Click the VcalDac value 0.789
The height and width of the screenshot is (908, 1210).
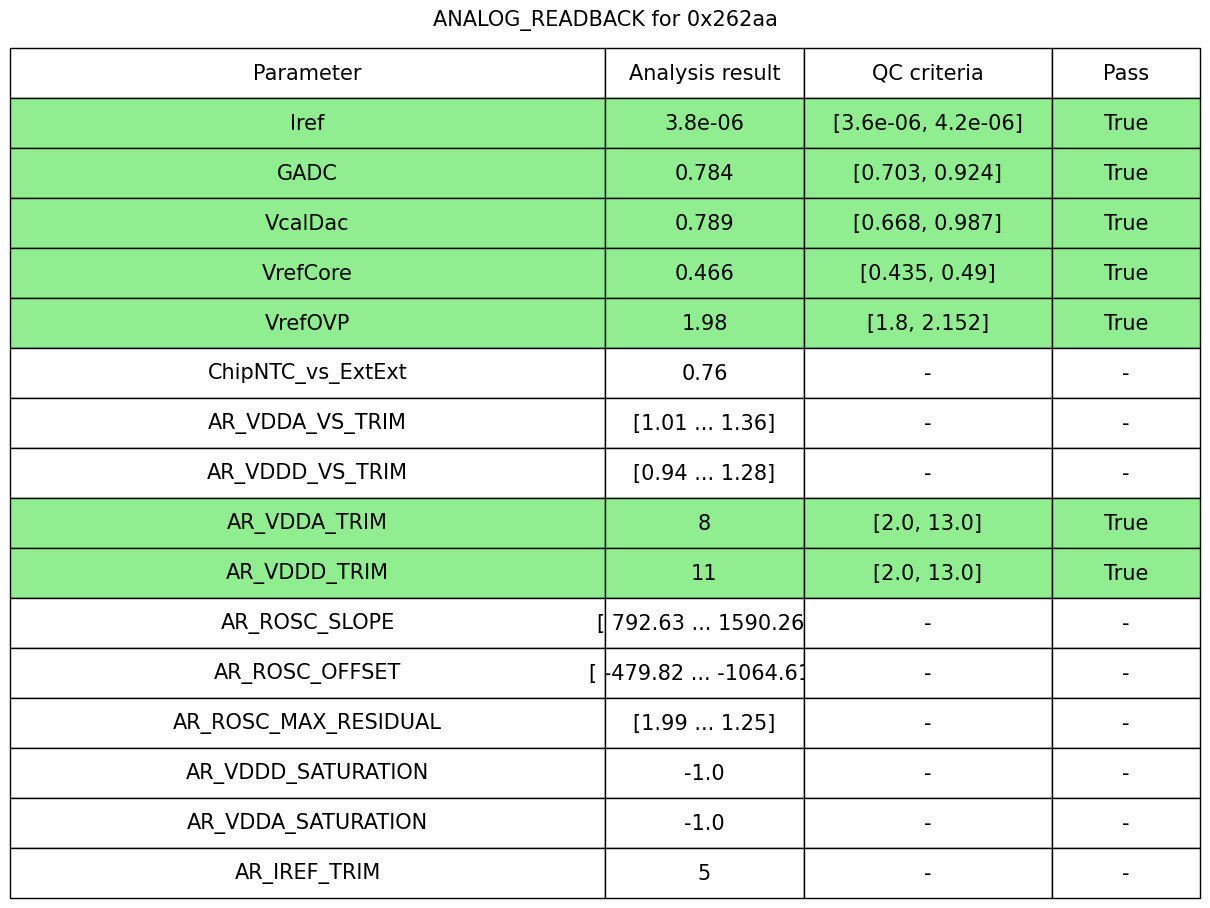point(704,223)
